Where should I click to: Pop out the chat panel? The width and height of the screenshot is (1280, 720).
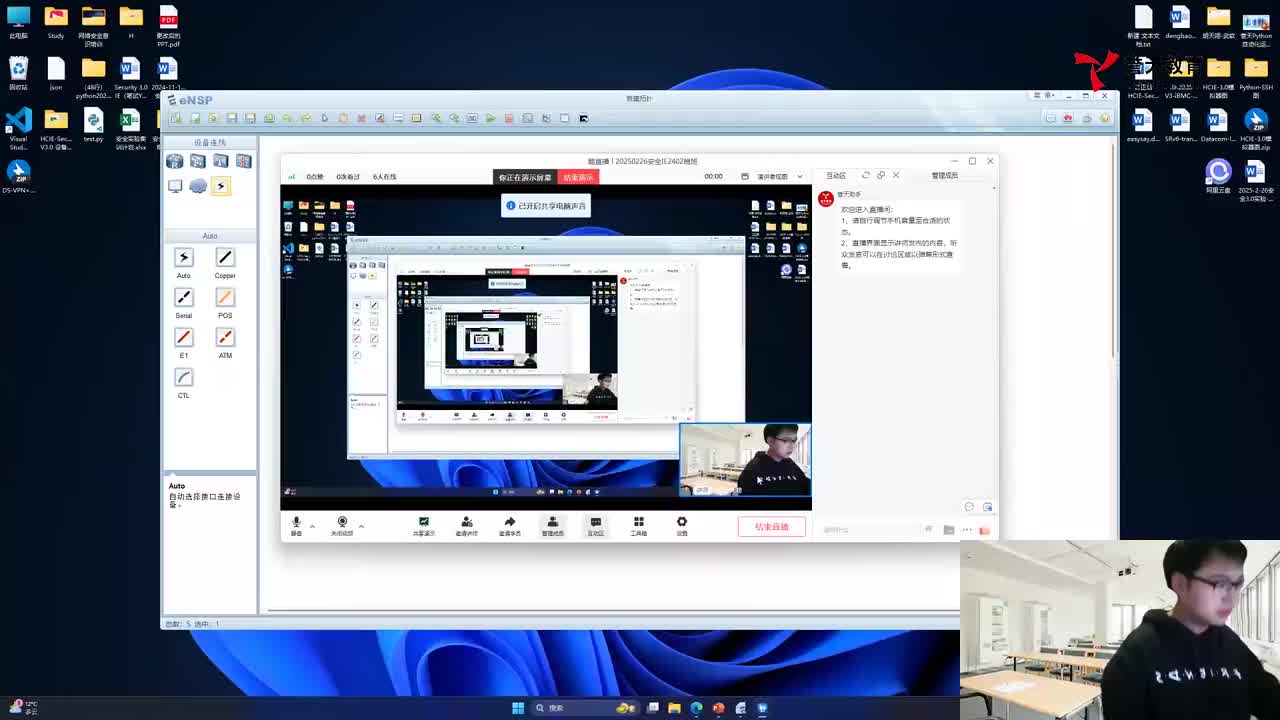(881, 175)
